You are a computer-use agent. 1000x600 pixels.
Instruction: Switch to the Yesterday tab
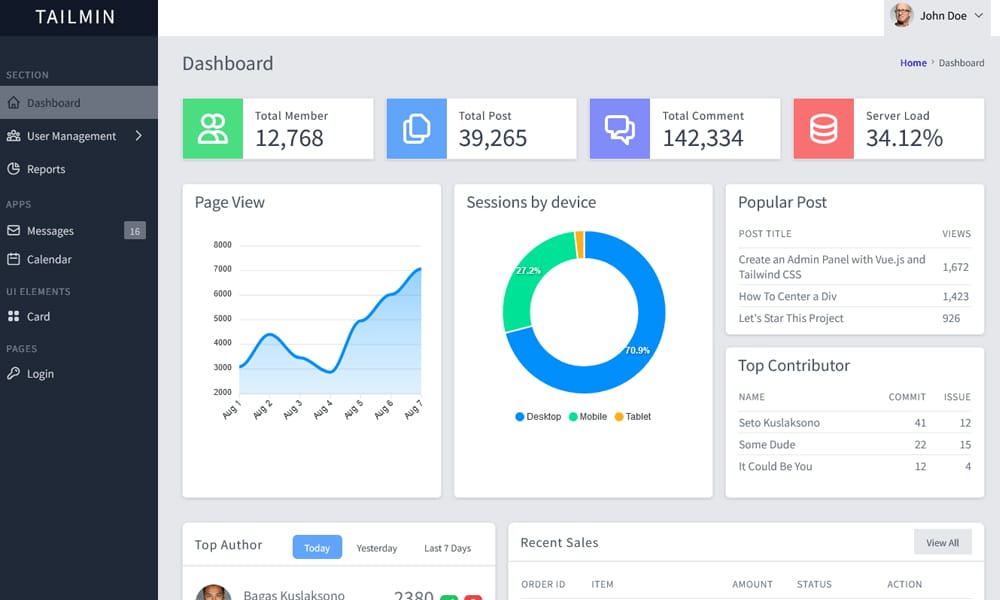click(377, 548)
